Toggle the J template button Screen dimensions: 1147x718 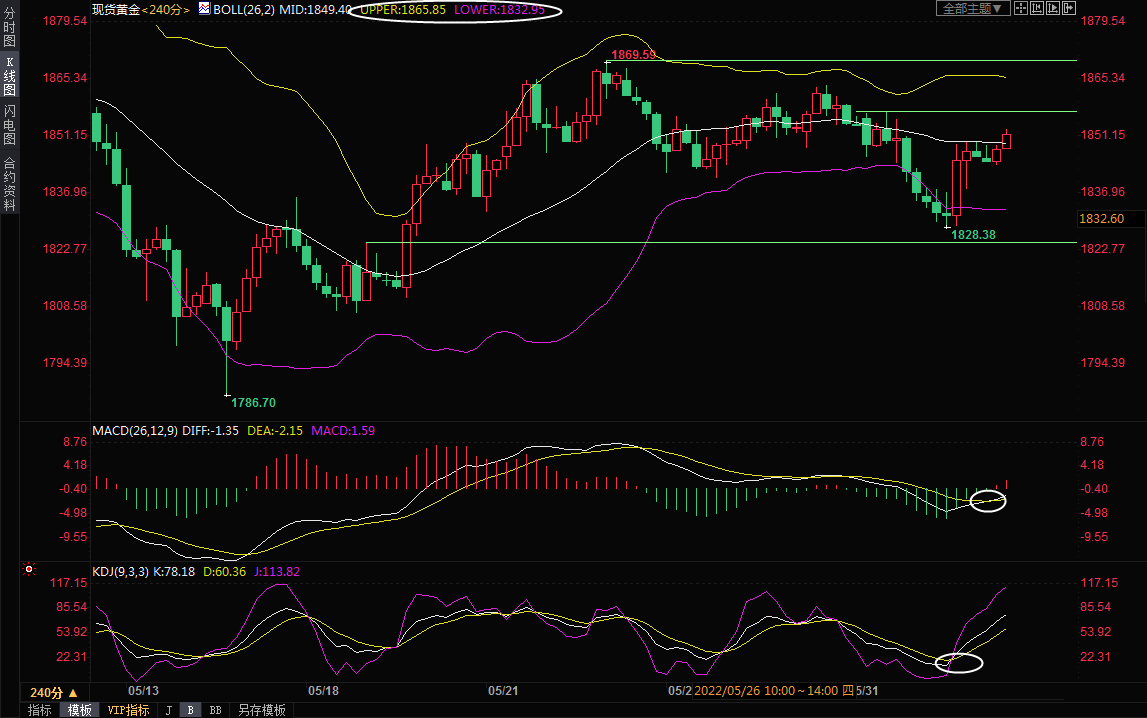(x=168, y=710)
